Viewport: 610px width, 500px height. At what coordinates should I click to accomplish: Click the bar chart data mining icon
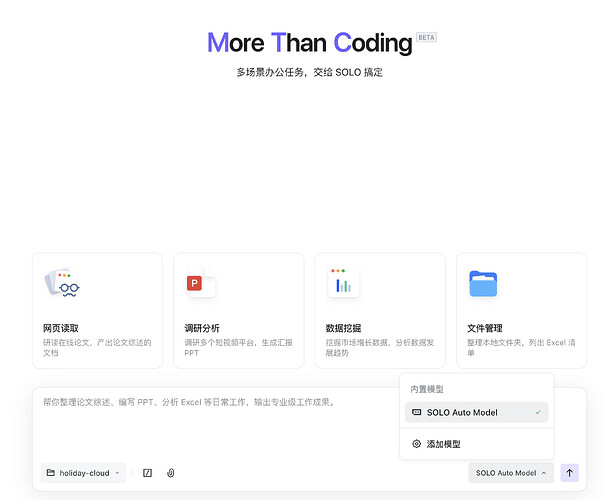point(343,282)
